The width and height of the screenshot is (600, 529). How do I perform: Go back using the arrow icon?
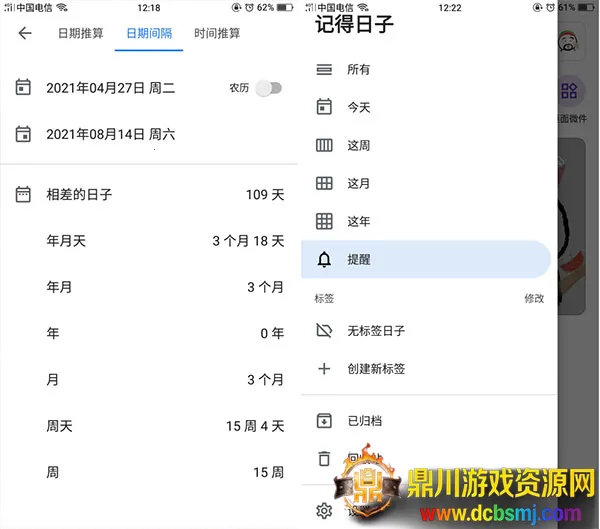click(25, 33)
